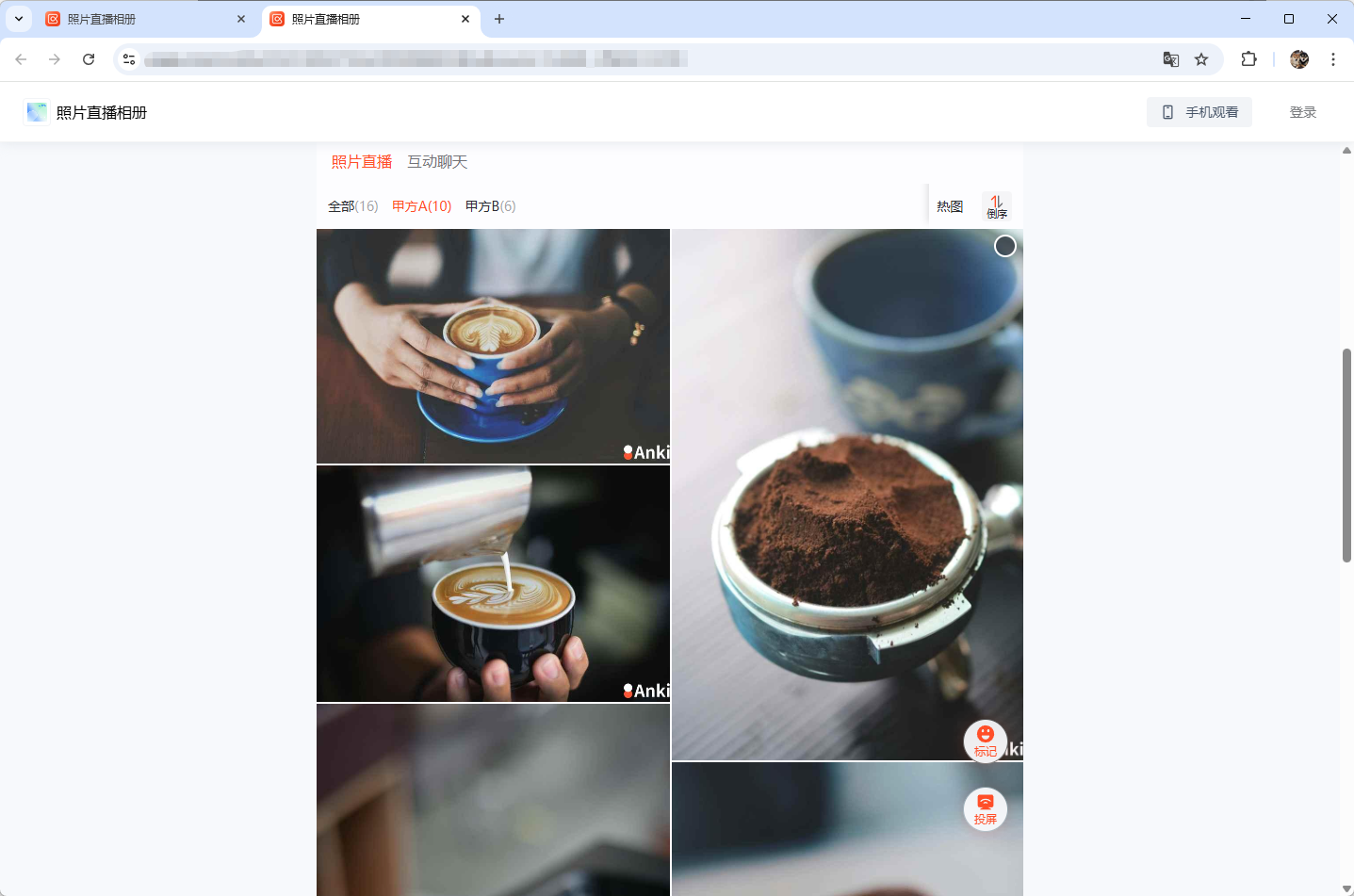Switch to the 互动聊天 tab
This screenshot has height=896, width=1354.
(x=437, y=162)
